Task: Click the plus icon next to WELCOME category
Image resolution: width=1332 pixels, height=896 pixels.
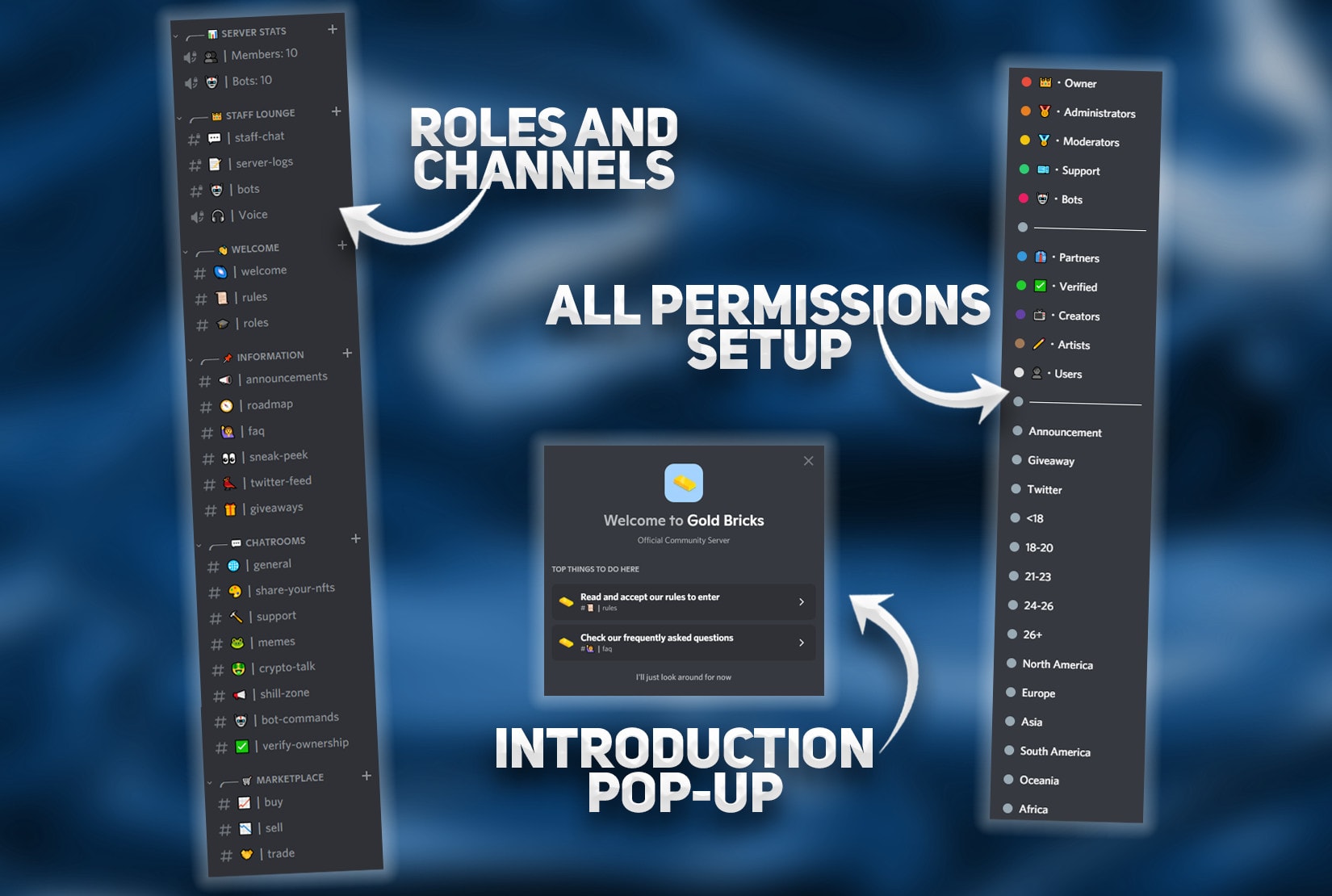Action: coord(342,245)
